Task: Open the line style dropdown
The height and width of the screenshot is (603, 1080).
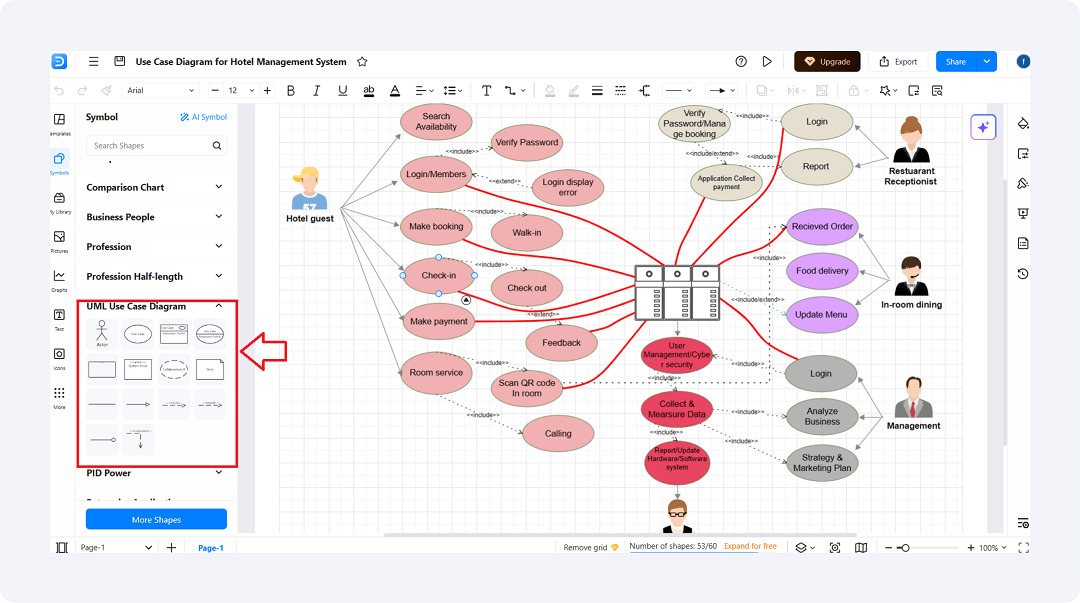Action: point(678,90)
